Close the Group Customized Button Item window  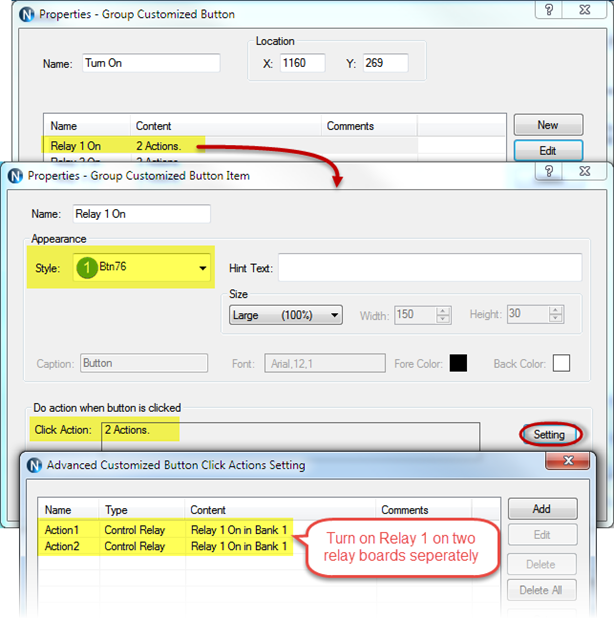584,171
